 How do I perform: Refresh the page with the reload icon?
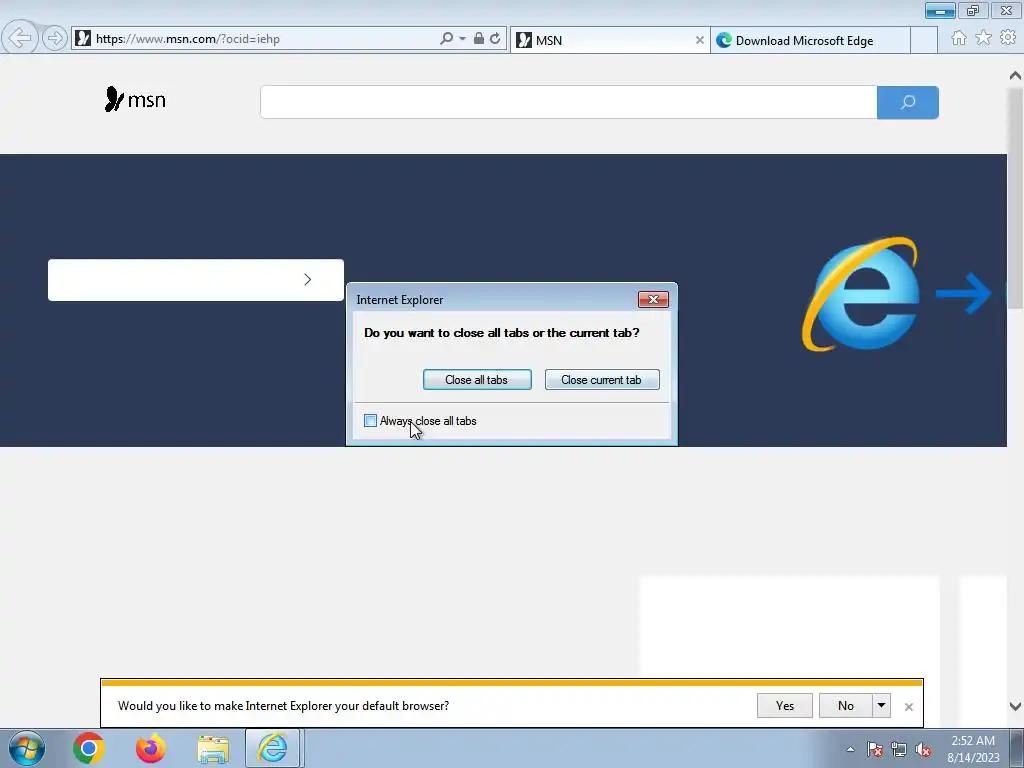495,39
